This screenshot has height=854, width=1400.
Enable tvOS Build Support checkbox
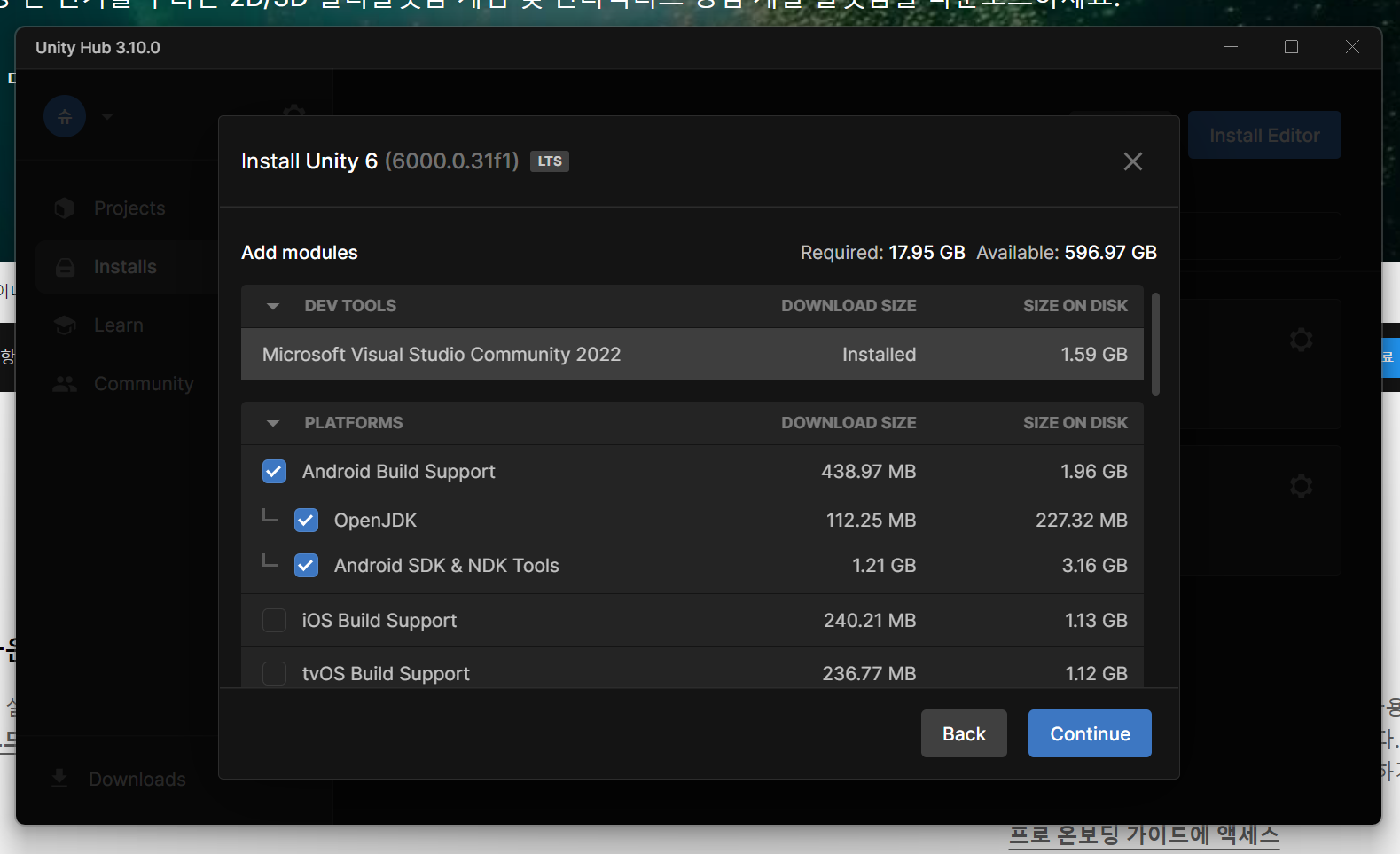(274, 674)
